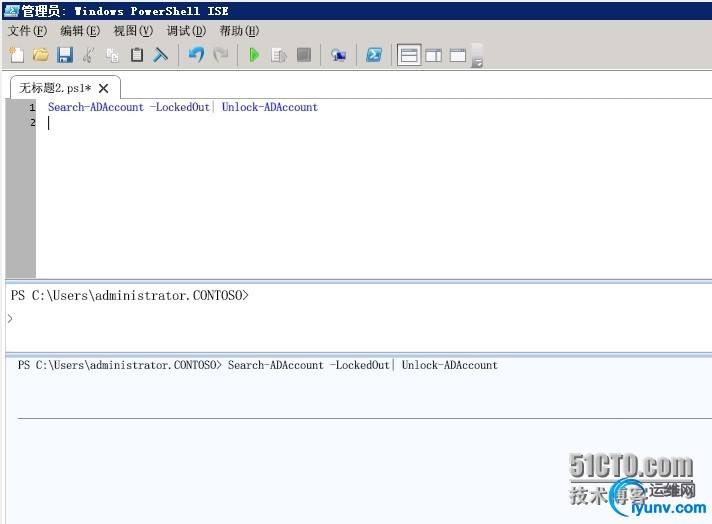
Task: Clear the output pane icon
Action: click(x=161, y=55)
